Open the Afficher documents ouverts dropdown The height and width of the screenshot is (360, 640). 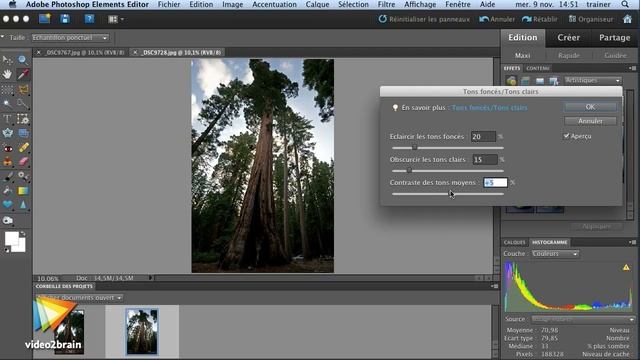coord(79,298)
